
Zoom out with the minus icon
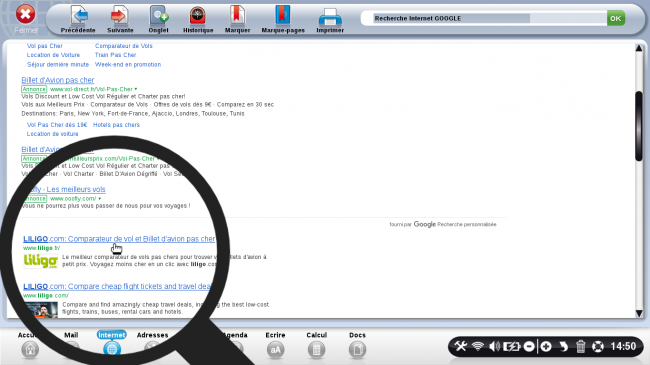point(529,346)
